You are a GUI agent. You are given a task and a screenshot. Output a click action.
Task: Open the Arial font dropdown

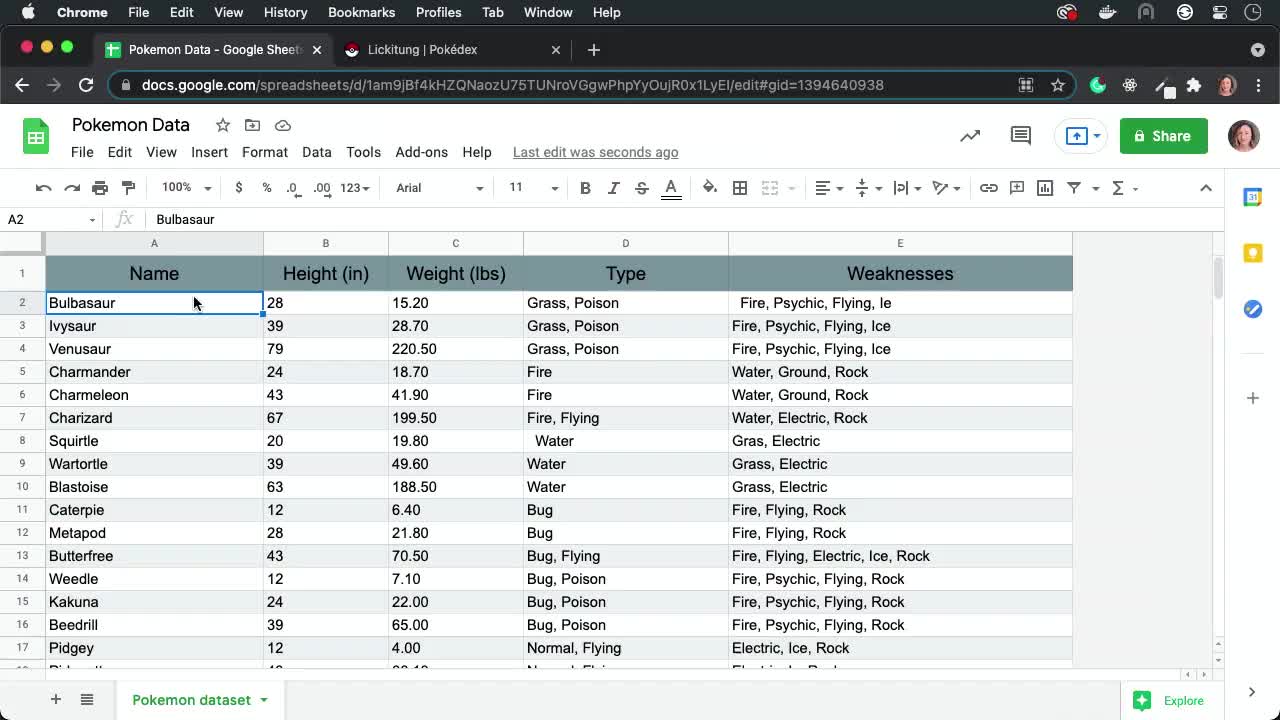(439, 188)
